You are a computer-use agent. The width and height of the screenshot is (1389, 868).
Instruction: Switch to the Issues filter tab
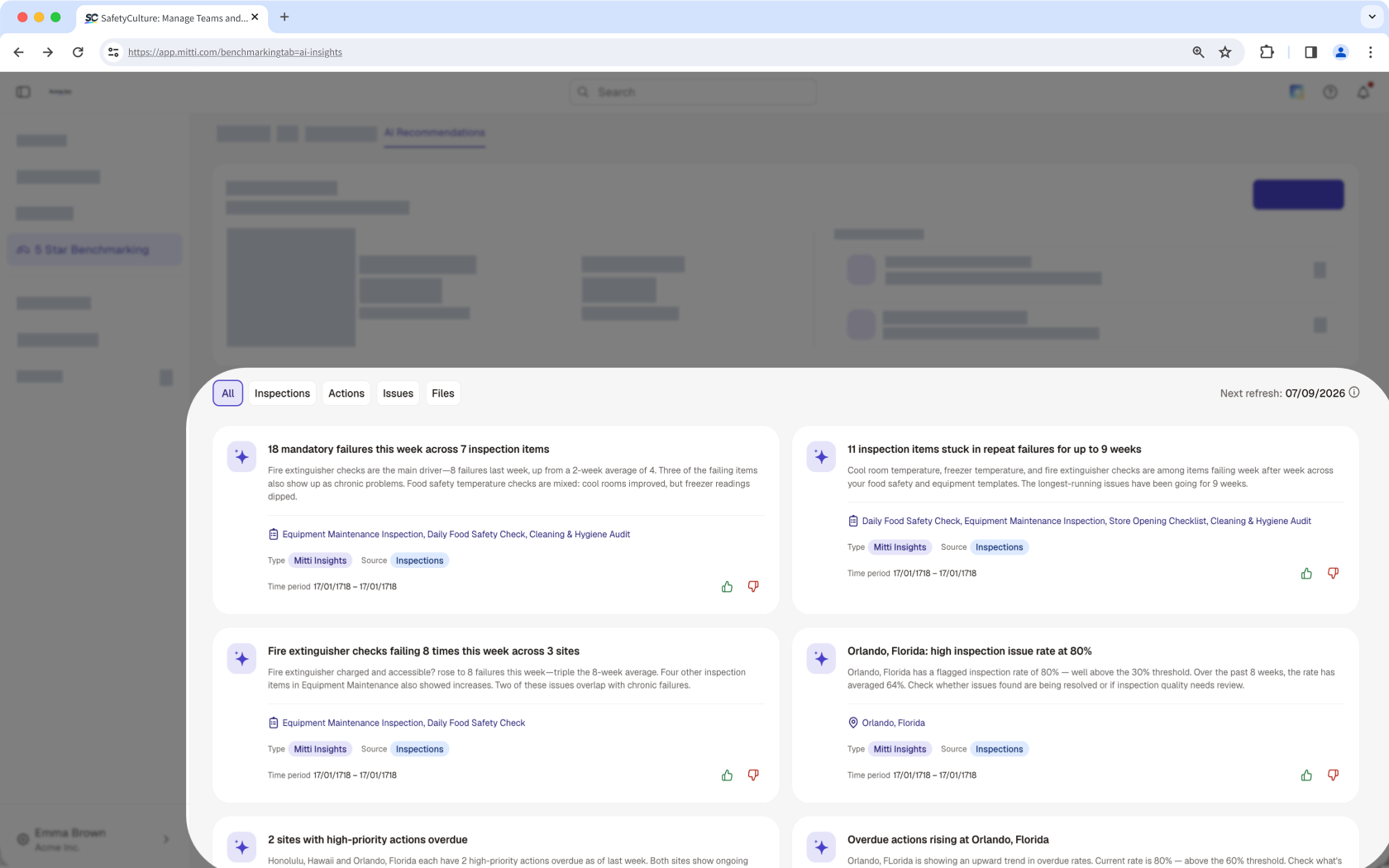398,393
